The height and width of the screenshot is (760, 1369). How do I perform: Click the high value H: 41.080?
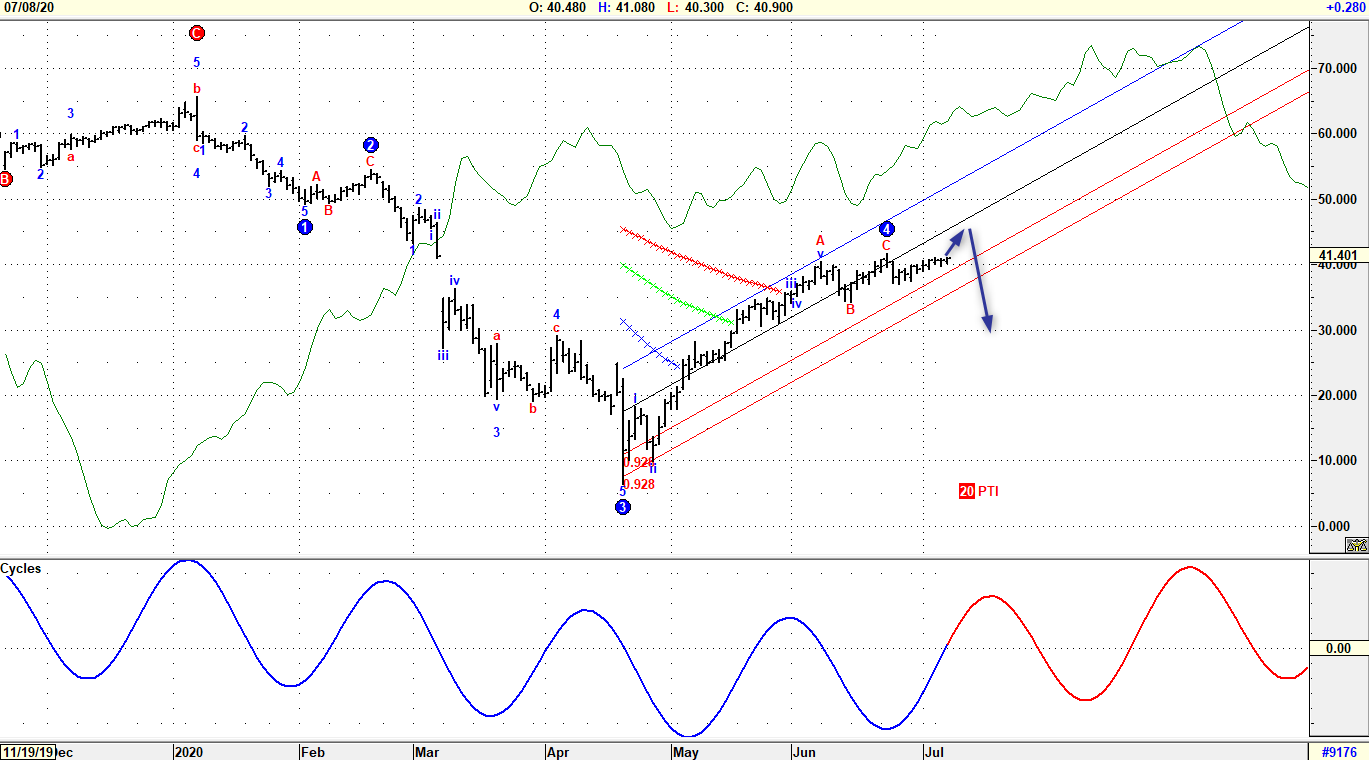[627, 7]
